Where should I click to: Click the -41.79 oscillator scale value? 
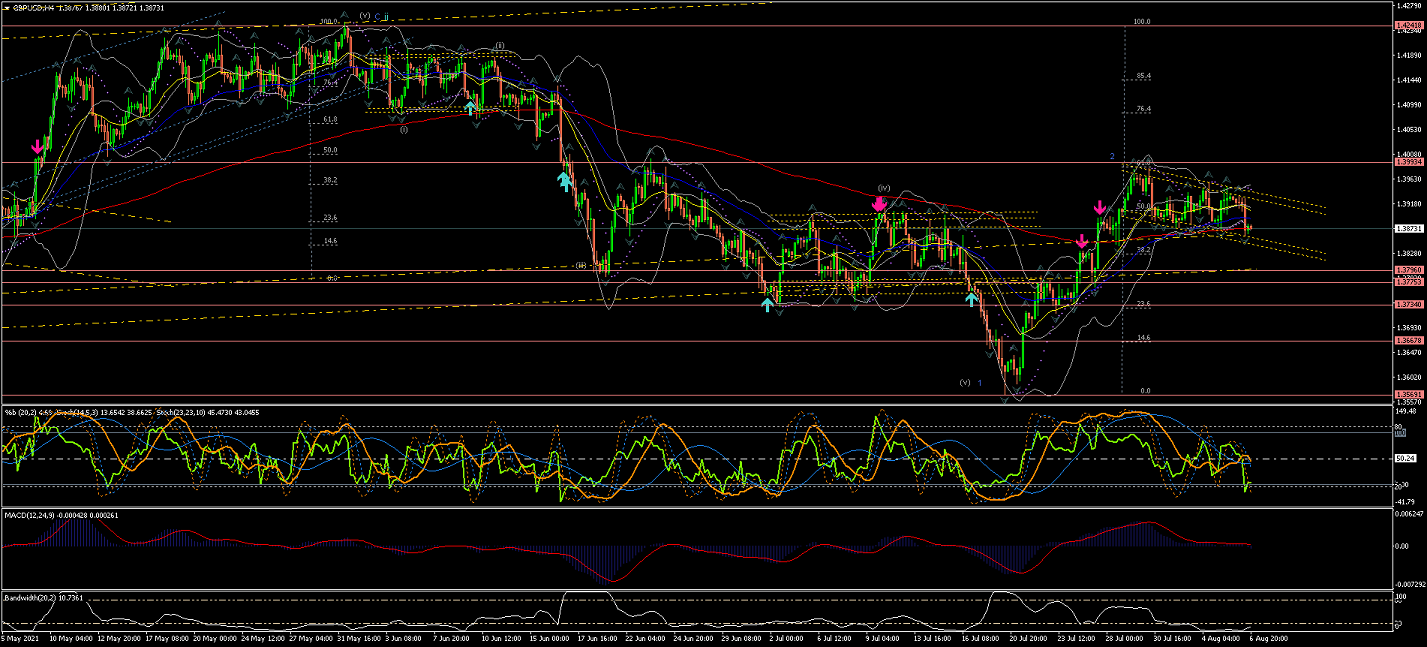pos(1406,502)
